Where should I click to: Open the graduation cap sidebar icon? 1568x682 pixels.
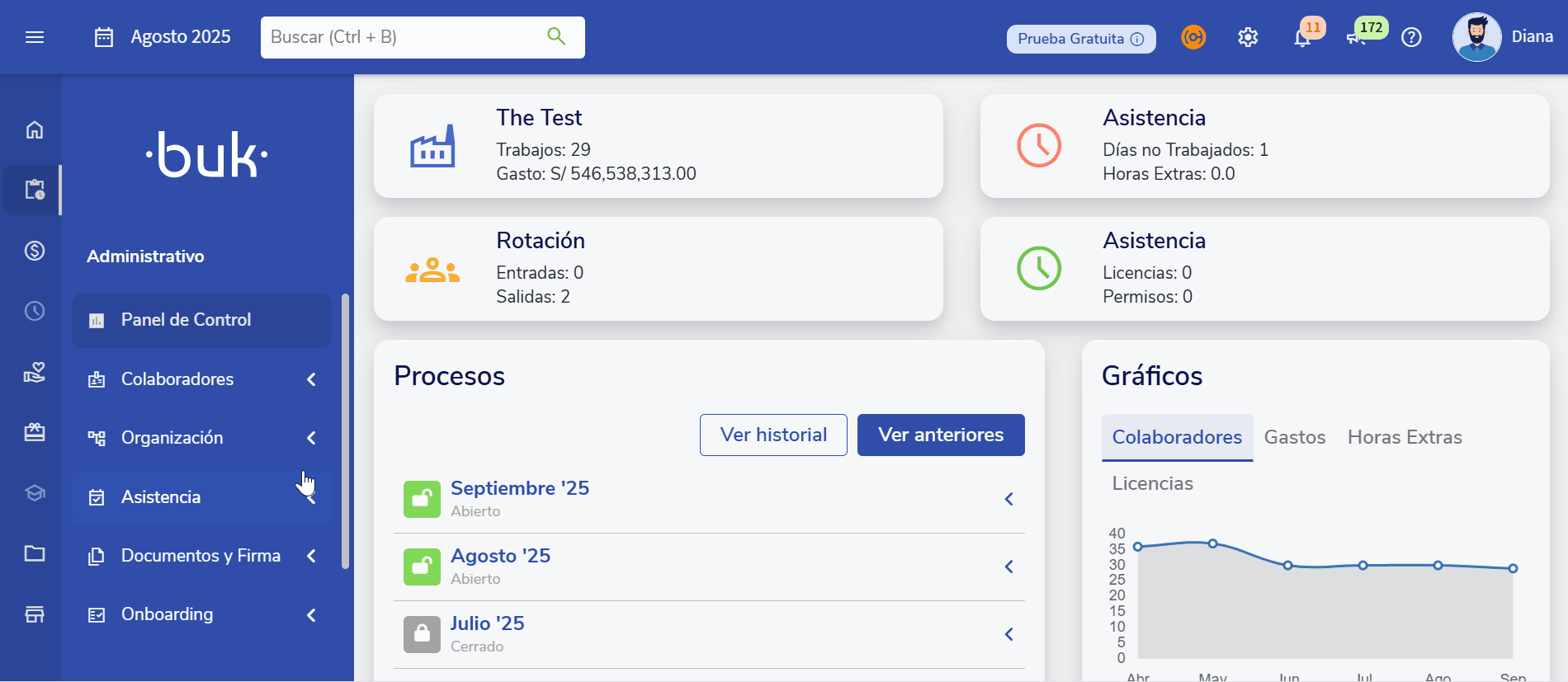point(35,493)
